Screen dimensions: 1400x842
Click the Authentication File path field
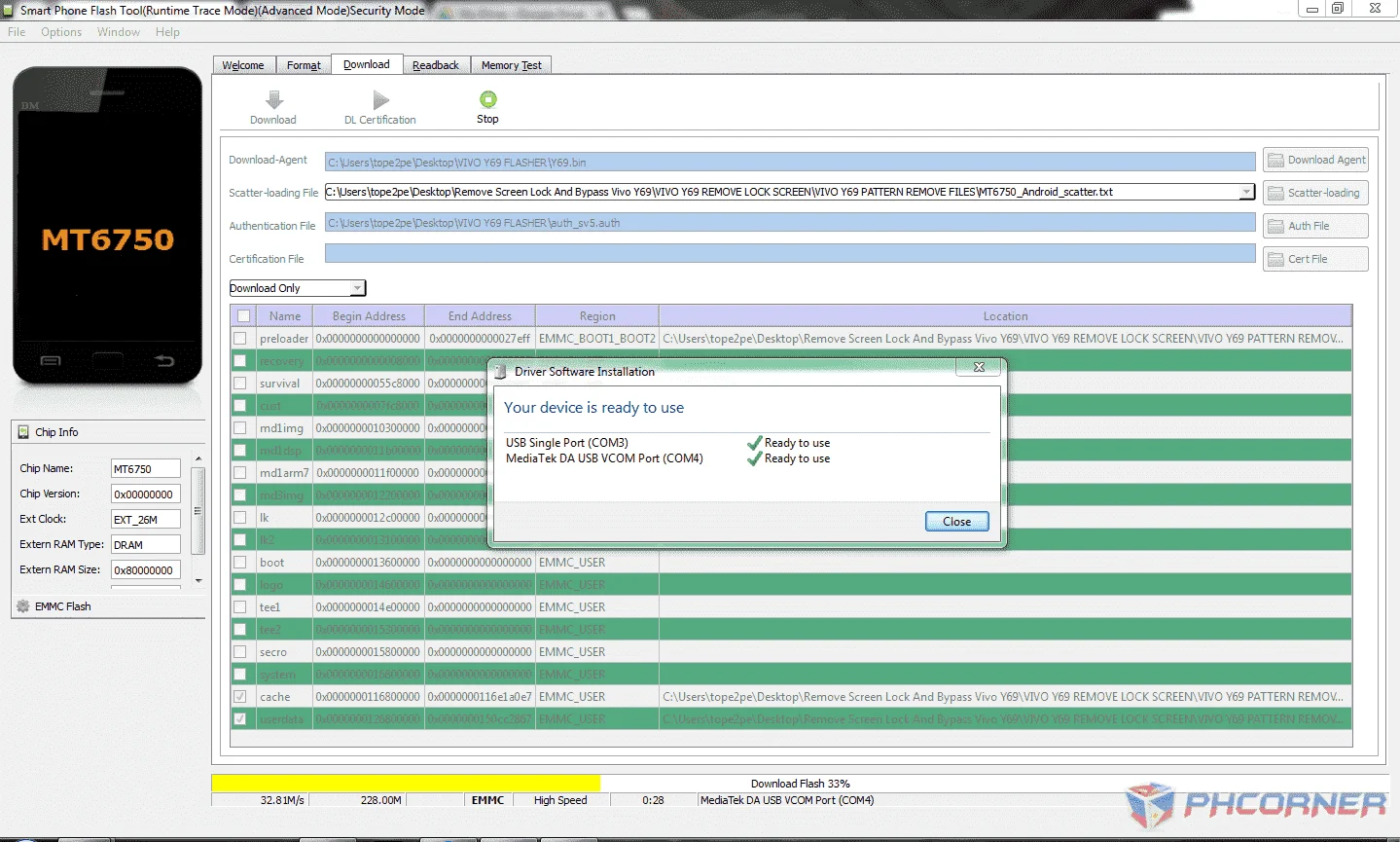click(790, 222)
